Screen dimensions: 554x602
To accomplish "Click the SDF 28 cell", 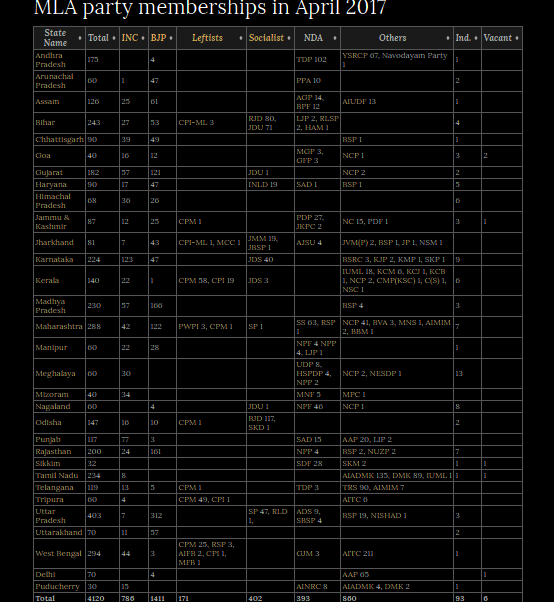I will [317, 463].
